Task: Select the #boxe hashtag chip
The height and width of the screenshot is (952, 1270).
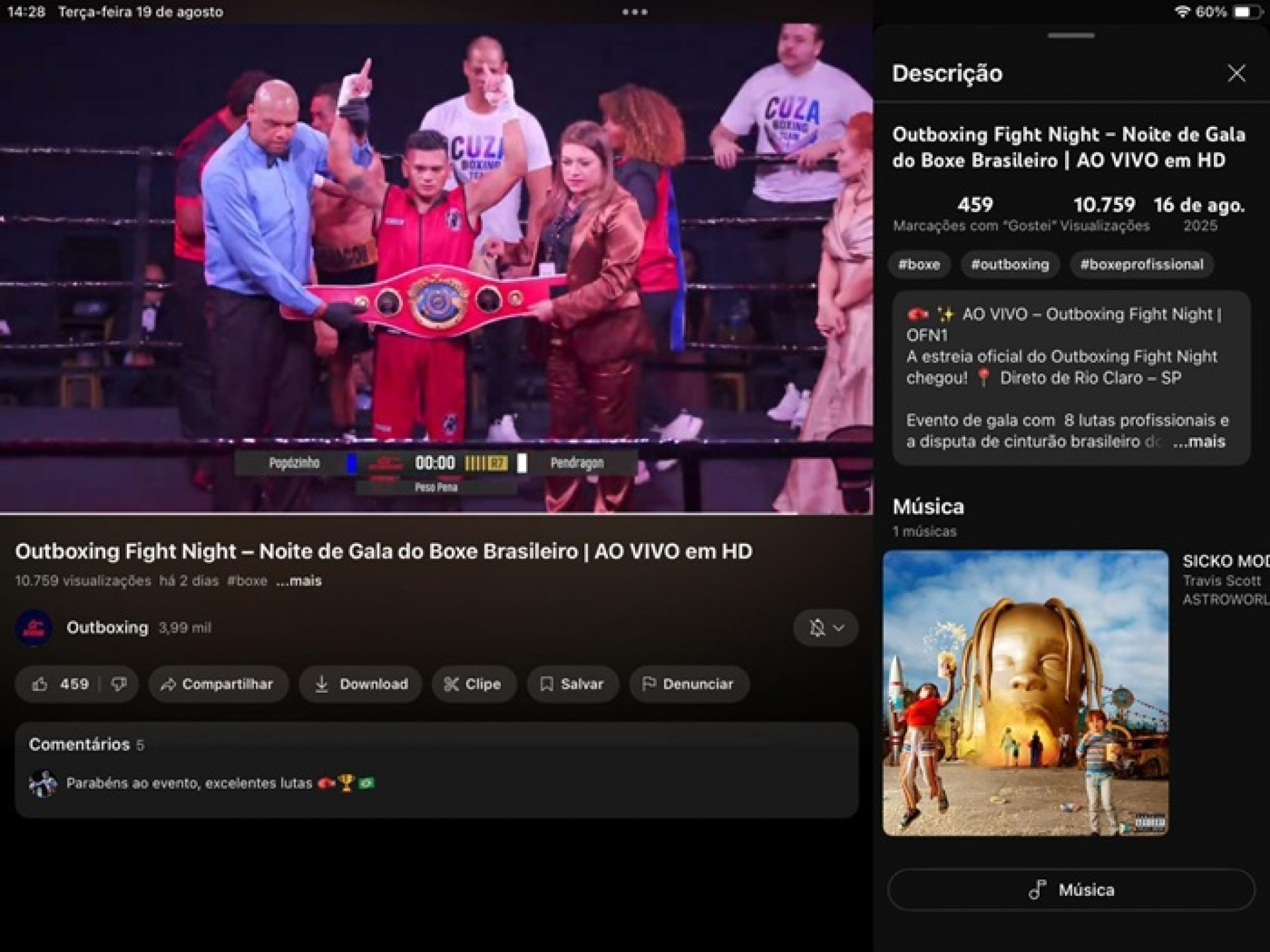Action: click(x=919, y=264)
